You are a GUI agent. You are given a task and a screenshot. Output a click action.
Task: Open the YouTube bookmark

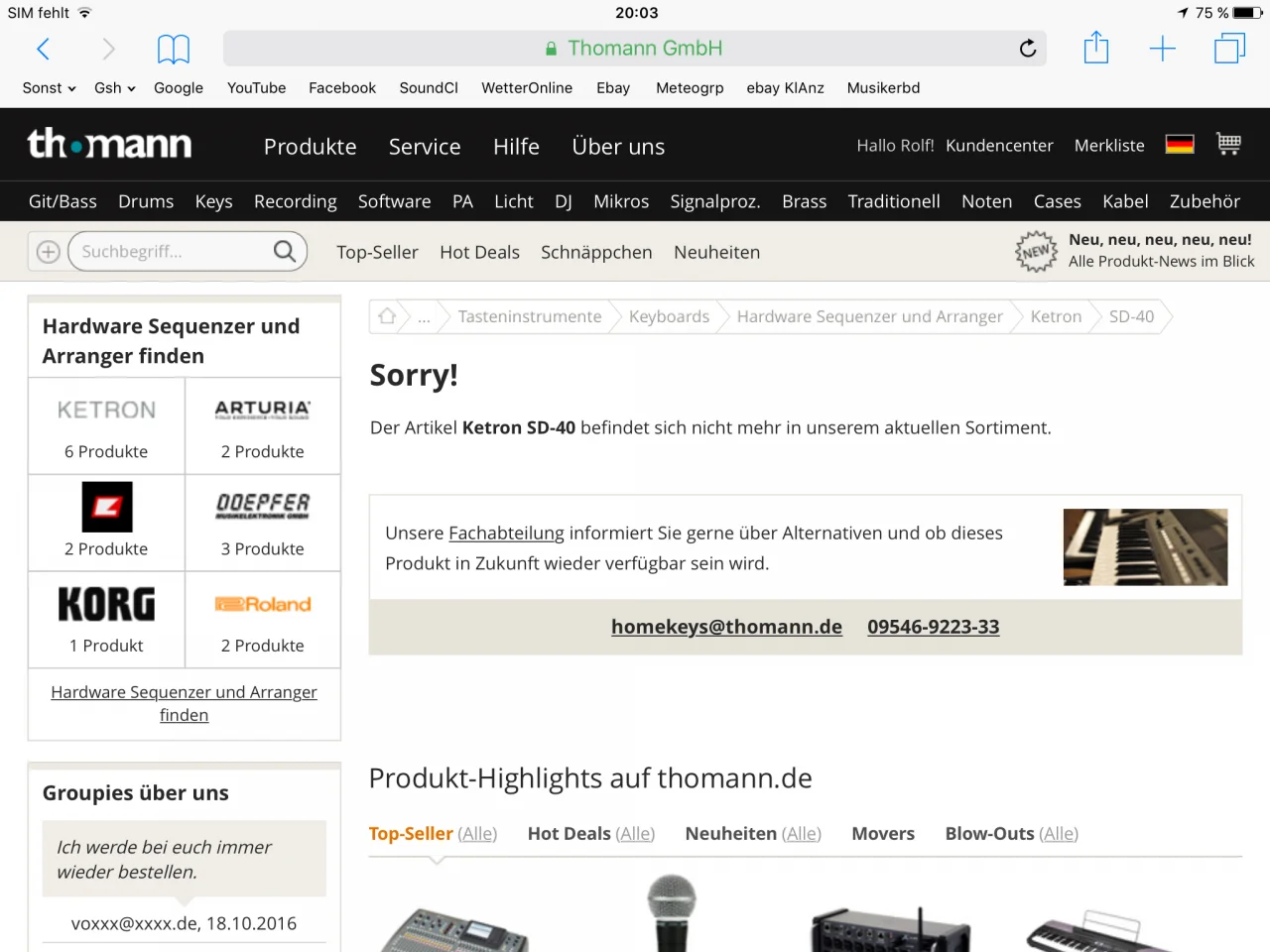click(256, 88)
